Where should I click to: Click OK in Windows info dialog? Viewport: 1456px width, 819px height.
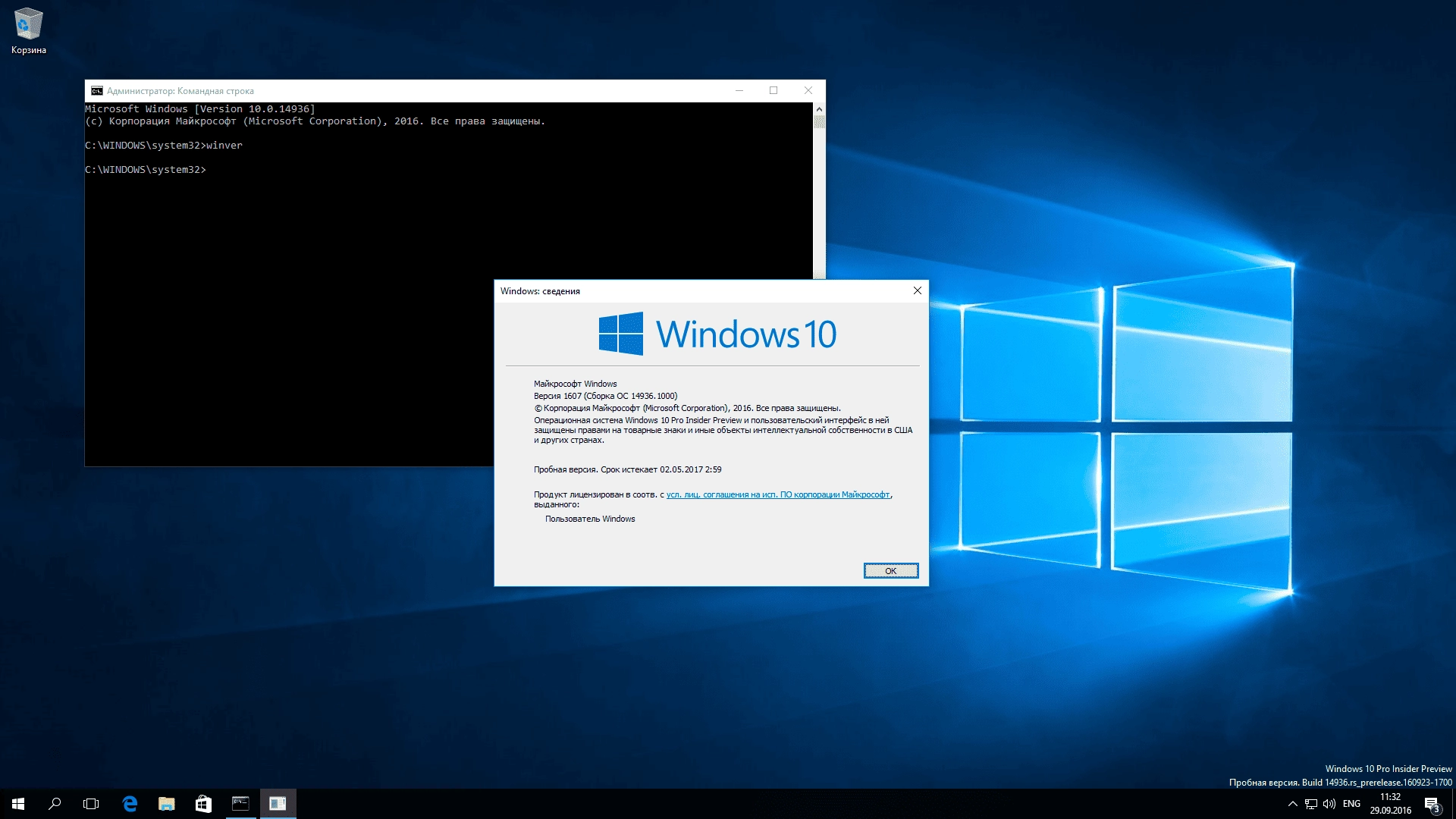(x=891, y=571)
